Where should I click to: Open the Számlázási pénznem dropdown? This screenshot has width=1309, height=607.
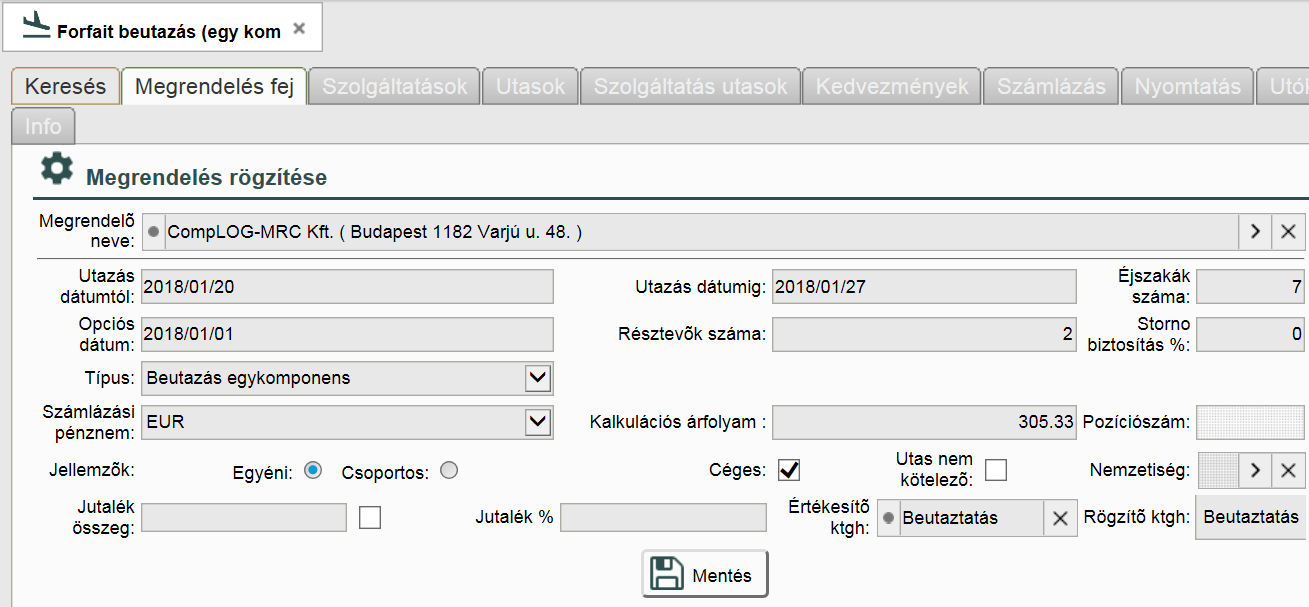coord(538,422)
